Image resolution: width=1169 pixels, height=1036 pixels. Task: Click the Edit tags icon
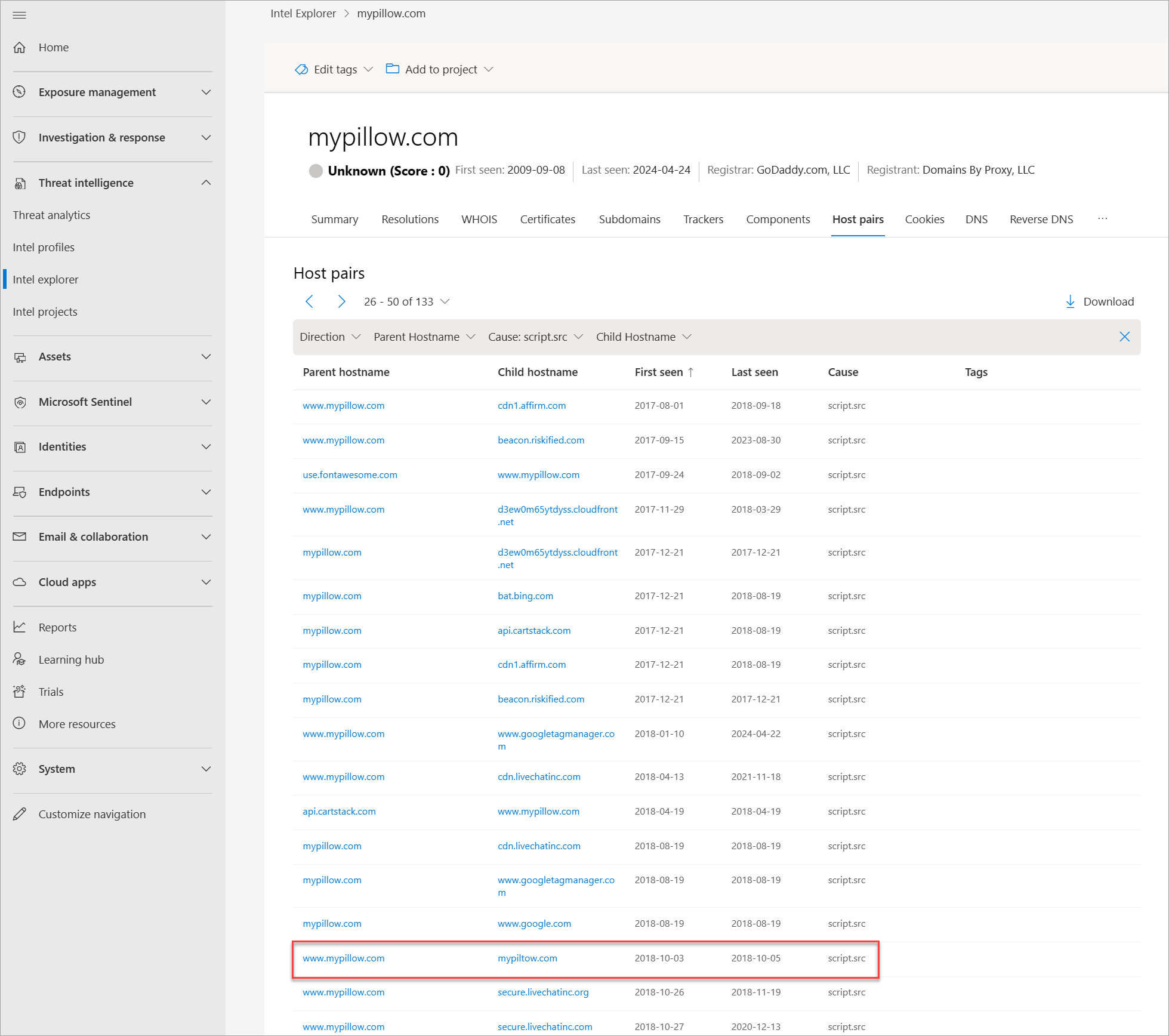[x=301, y=70]
